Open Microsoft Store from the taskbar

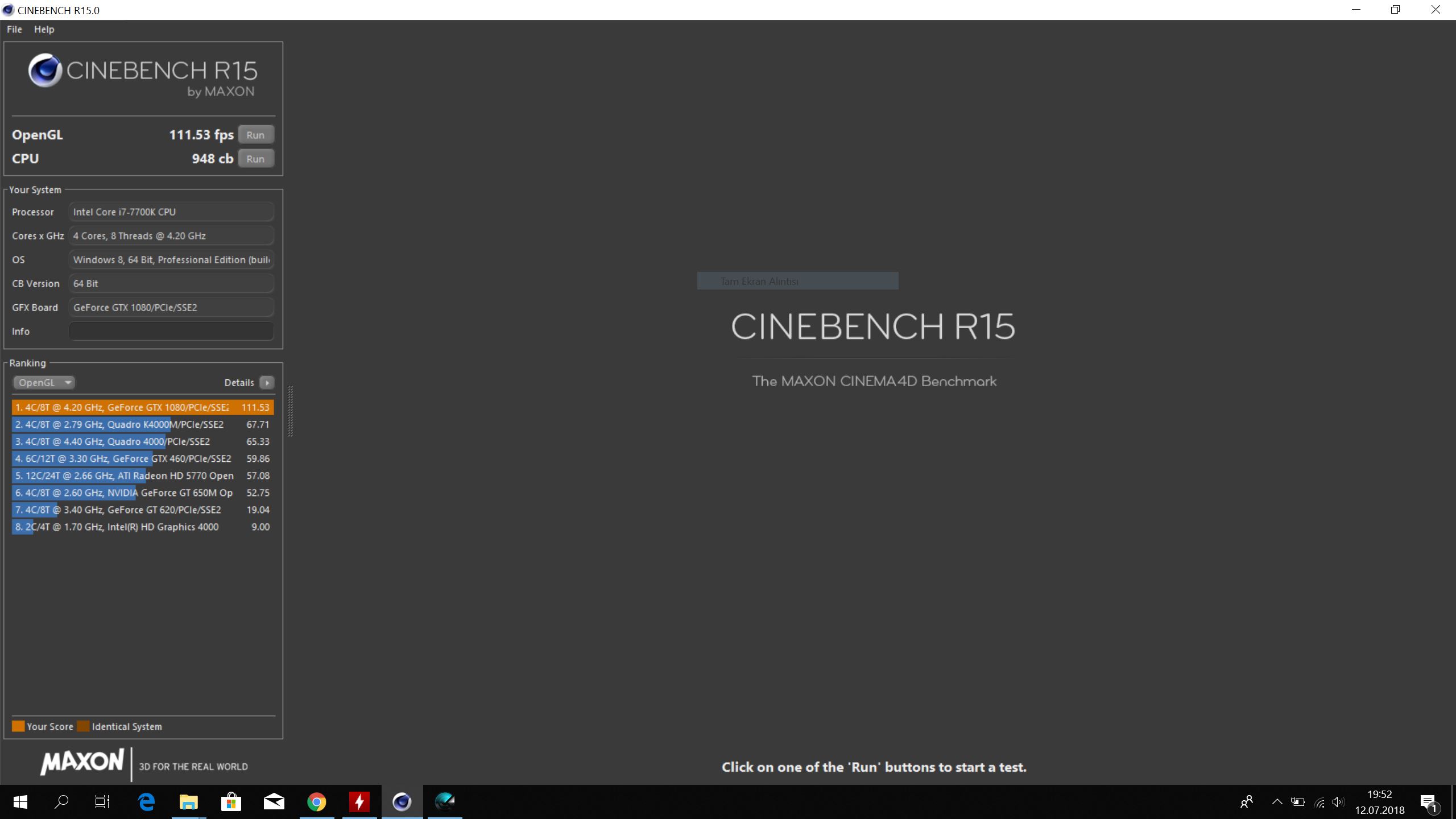[x=231, y=802]
